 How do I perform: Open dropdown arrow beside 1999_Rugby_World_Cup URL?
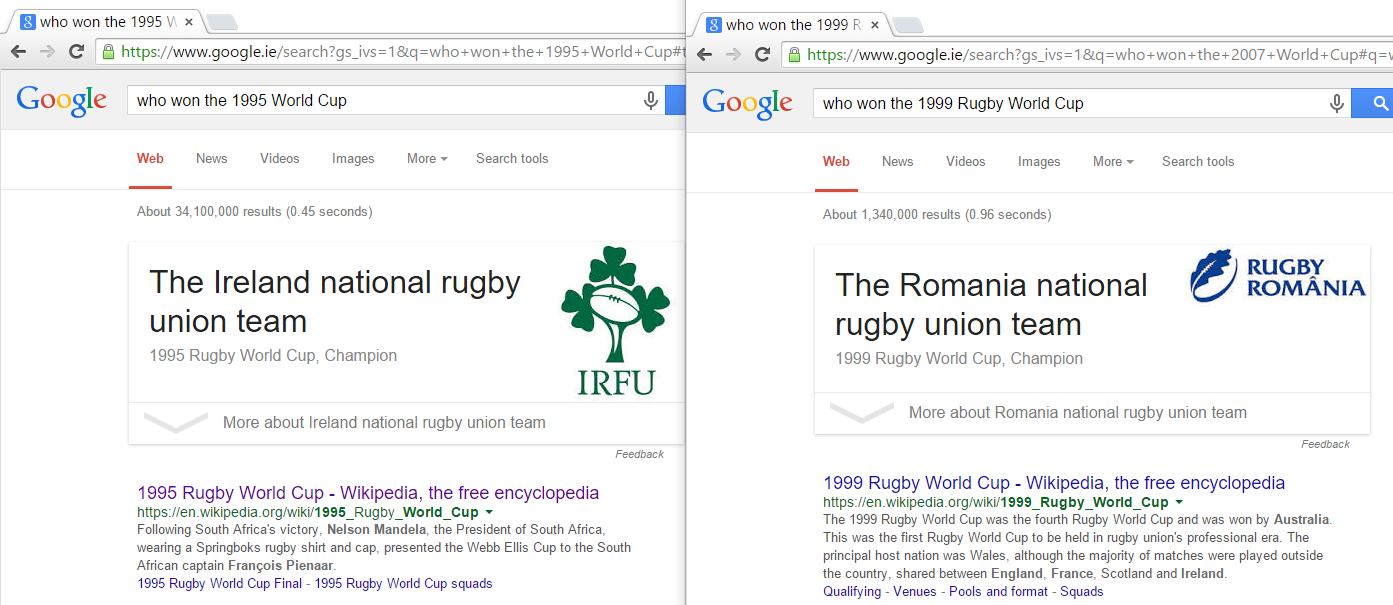(1179, 502)
